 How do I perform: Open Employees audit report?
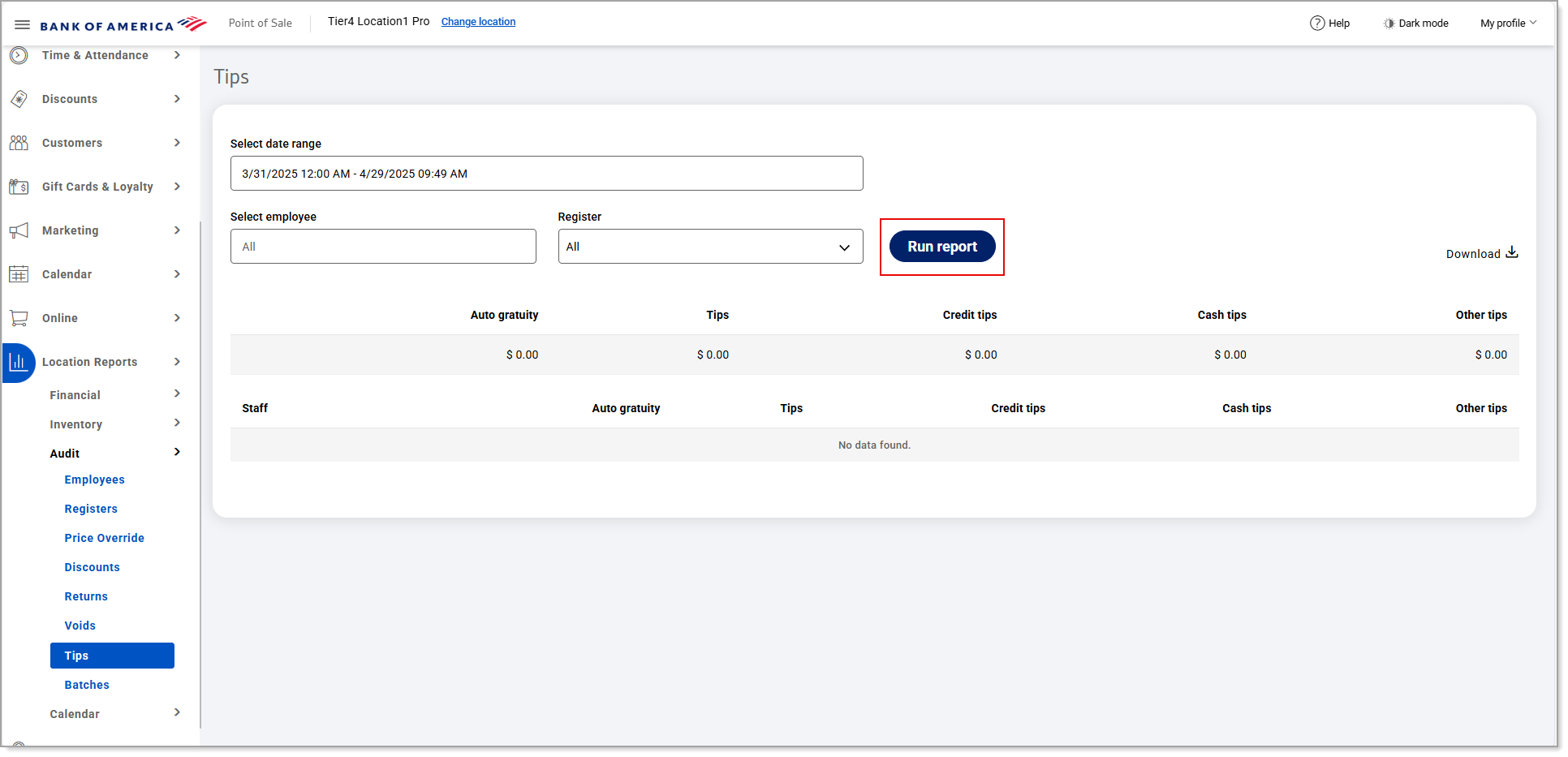(95, 480)
